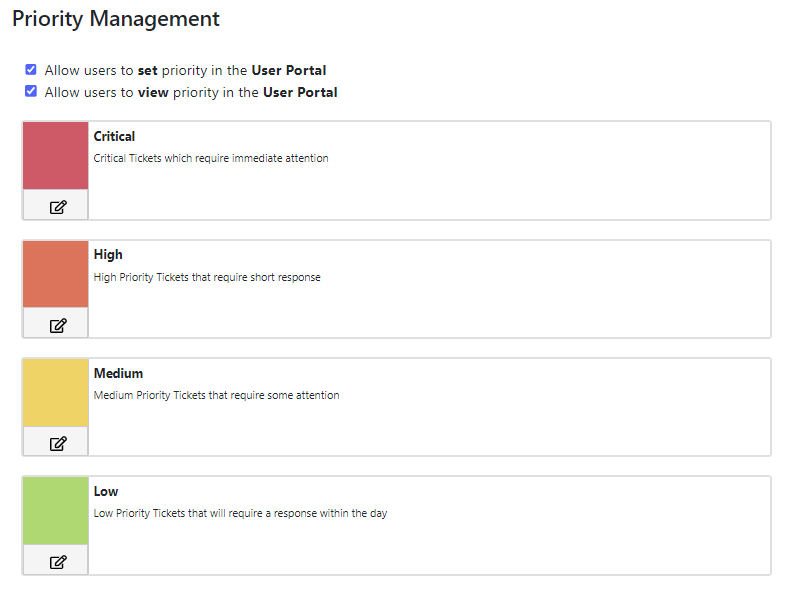Select the red Critical color swatch
786x594 pixels.
click(56, 155)
